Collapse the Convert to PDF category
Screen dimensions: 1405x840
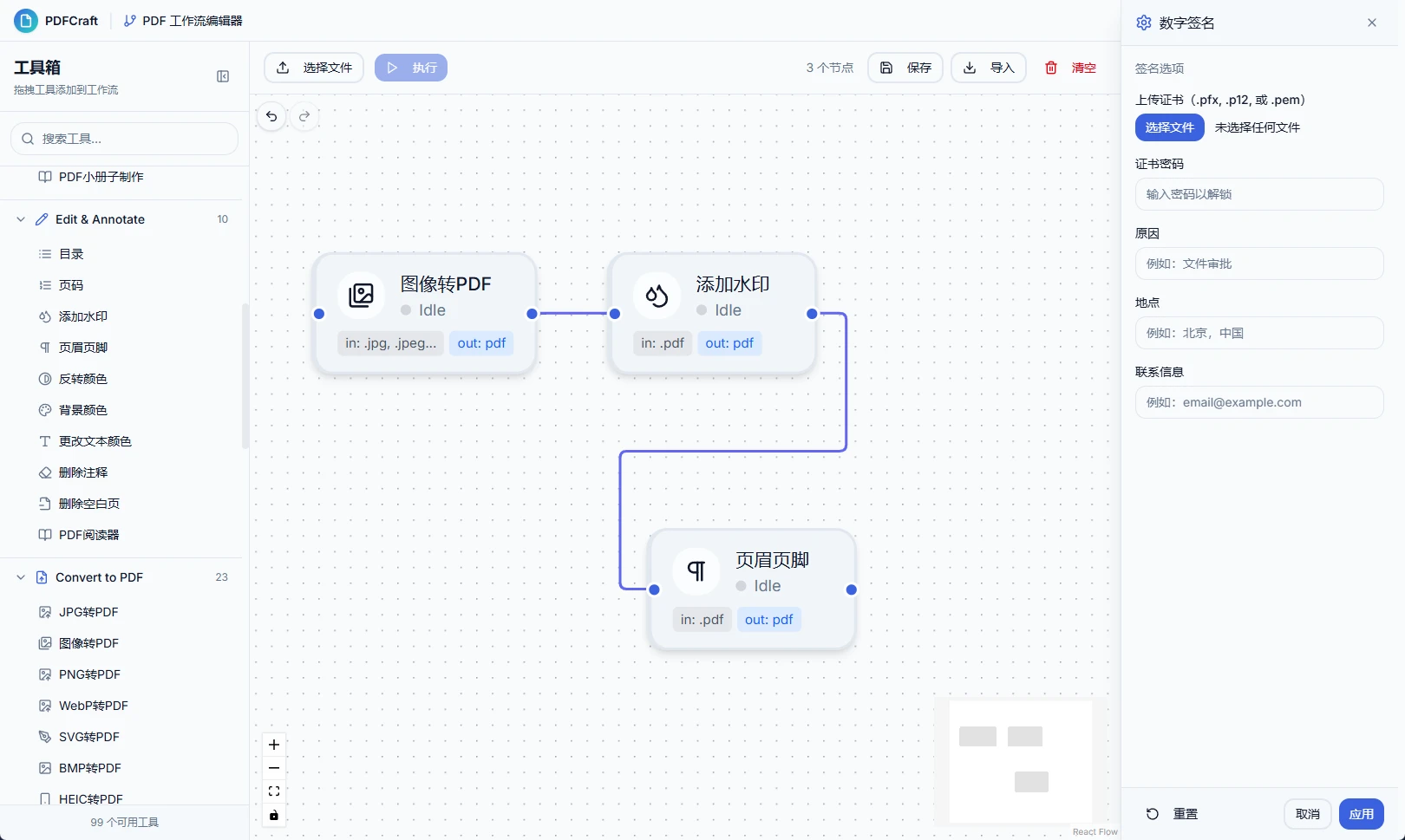pyautogui.click(x=21, y=577)
